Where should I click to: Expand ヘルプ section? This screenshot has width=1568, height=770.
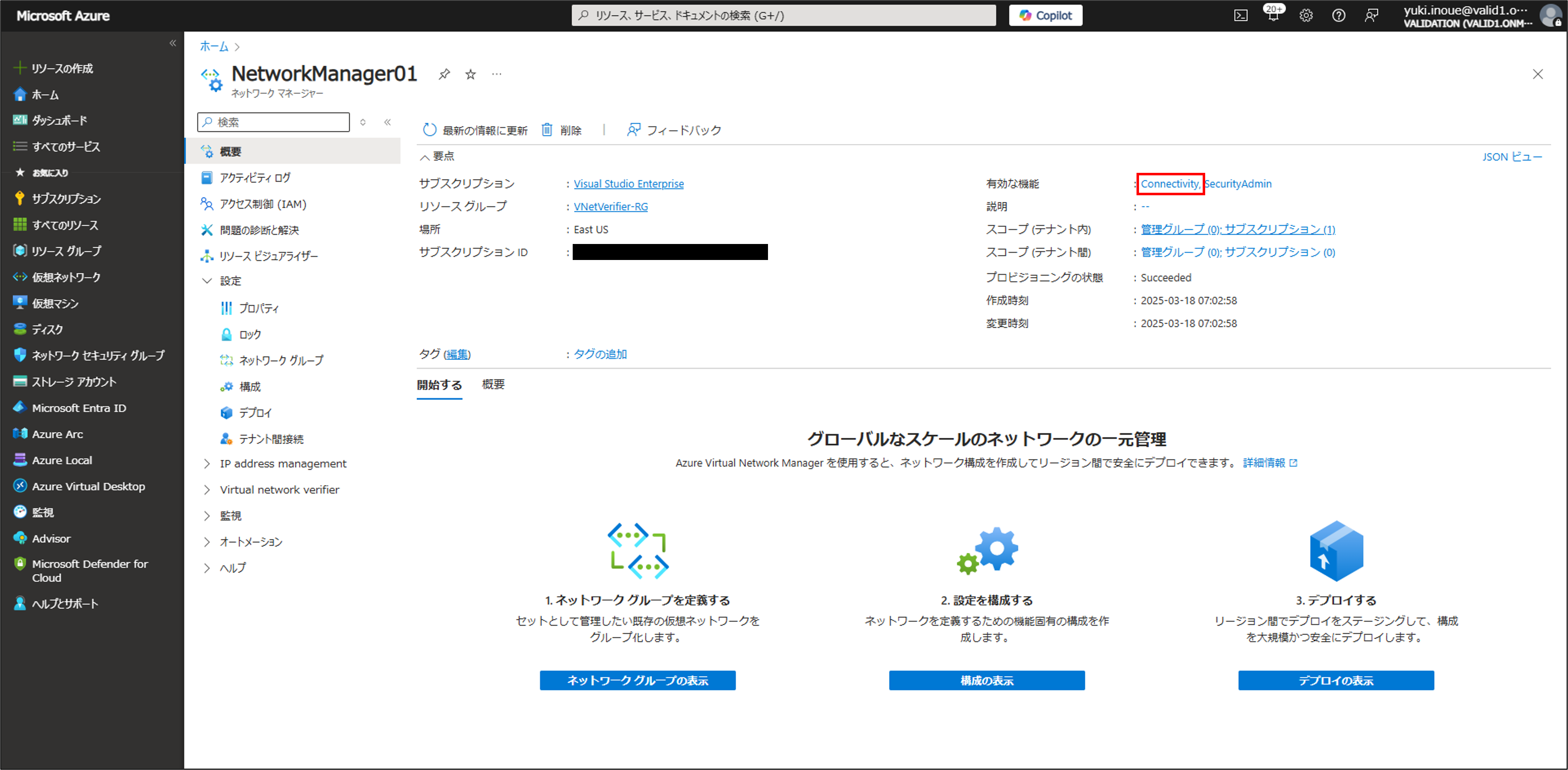coord(224,568)
